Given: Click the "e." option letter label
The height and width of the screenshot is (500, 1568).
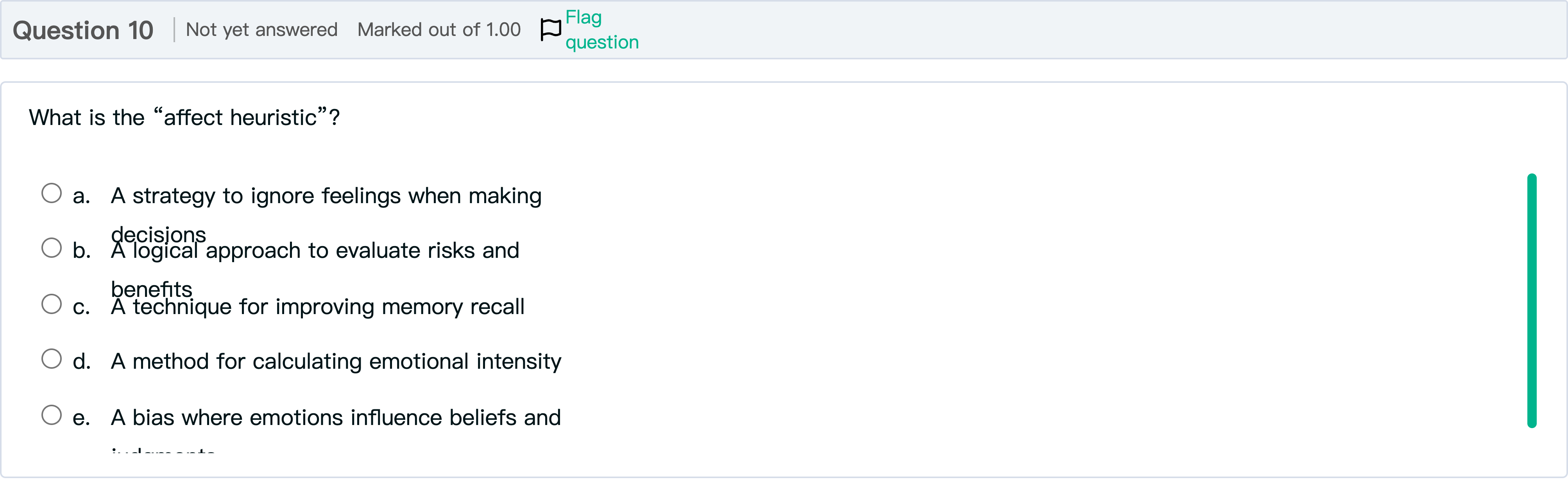Looking at the screenshot, I should point(81,418).
